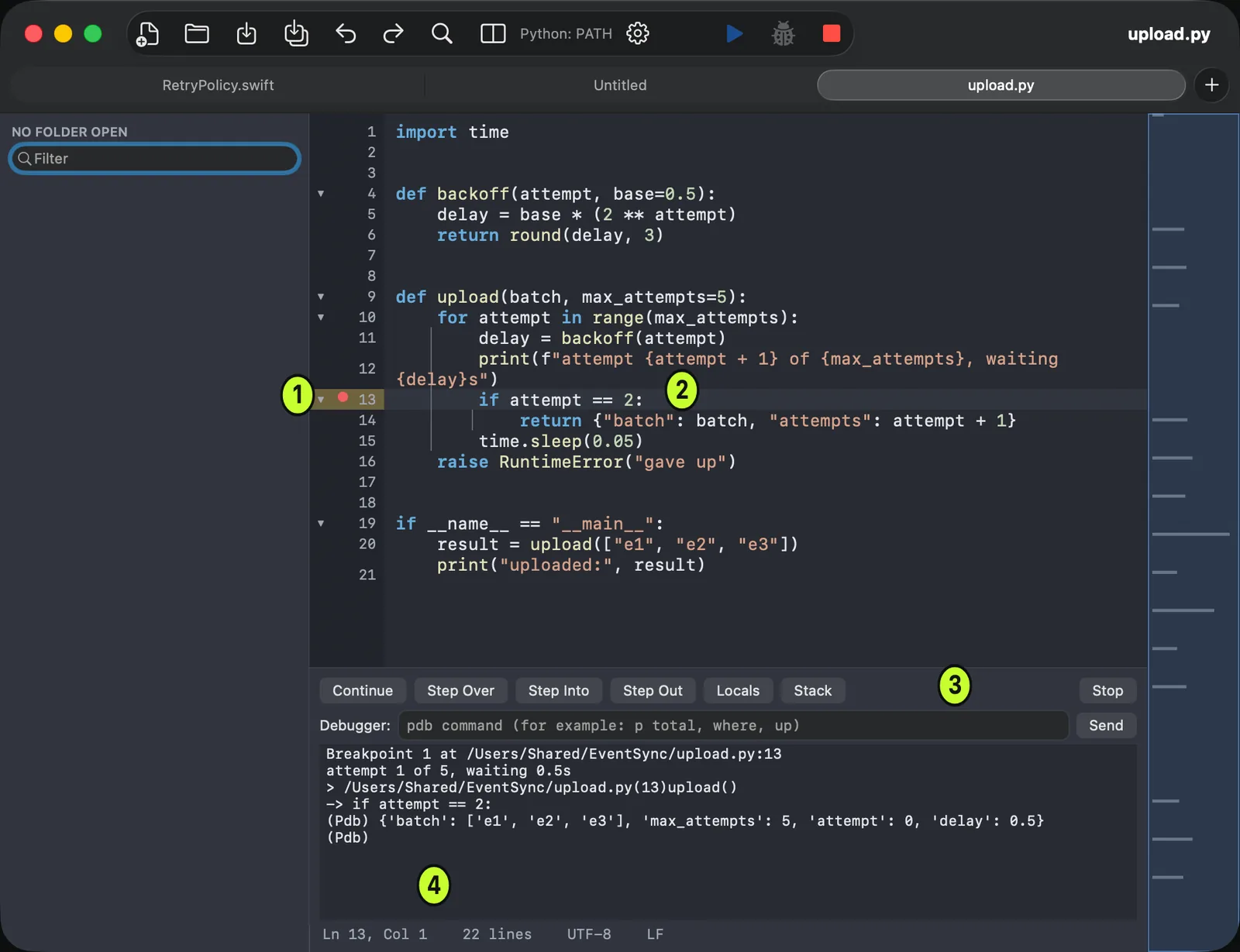
Task: Add a new tab with plus button
Action: click(1212, 84)
